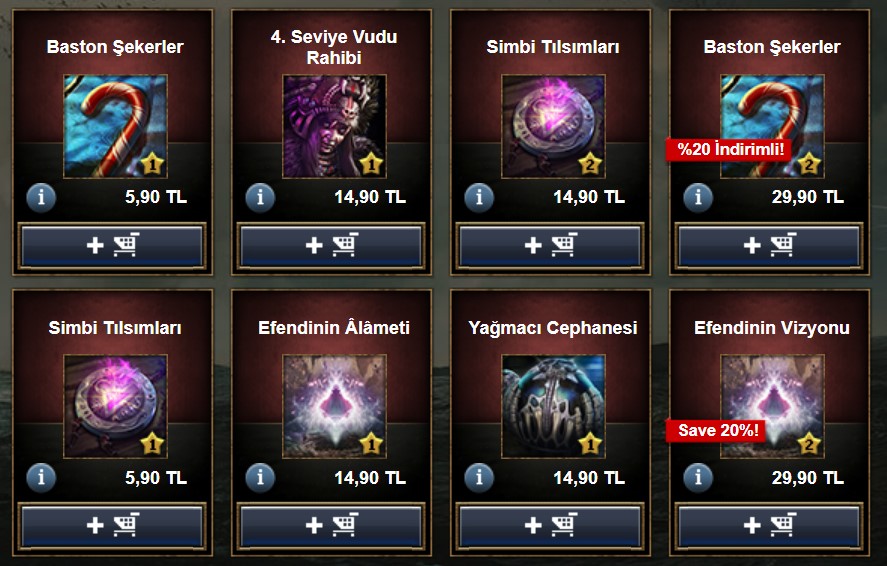Add 4. Seviye Vudu Rahibi to cart

[x=331, y=245]
